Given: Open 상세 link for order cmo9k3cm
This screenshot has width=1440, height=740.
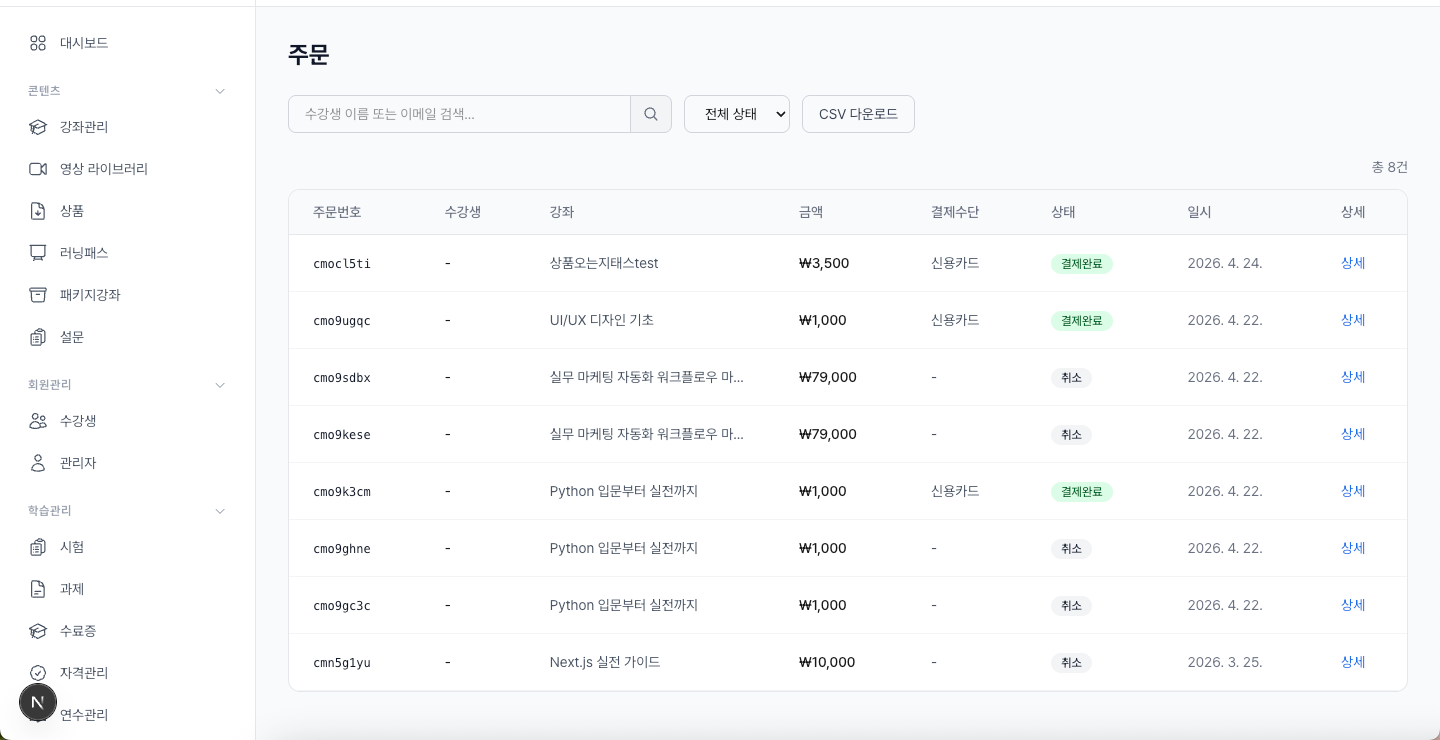Looking at the screenshot, I should pos(1353,491).
